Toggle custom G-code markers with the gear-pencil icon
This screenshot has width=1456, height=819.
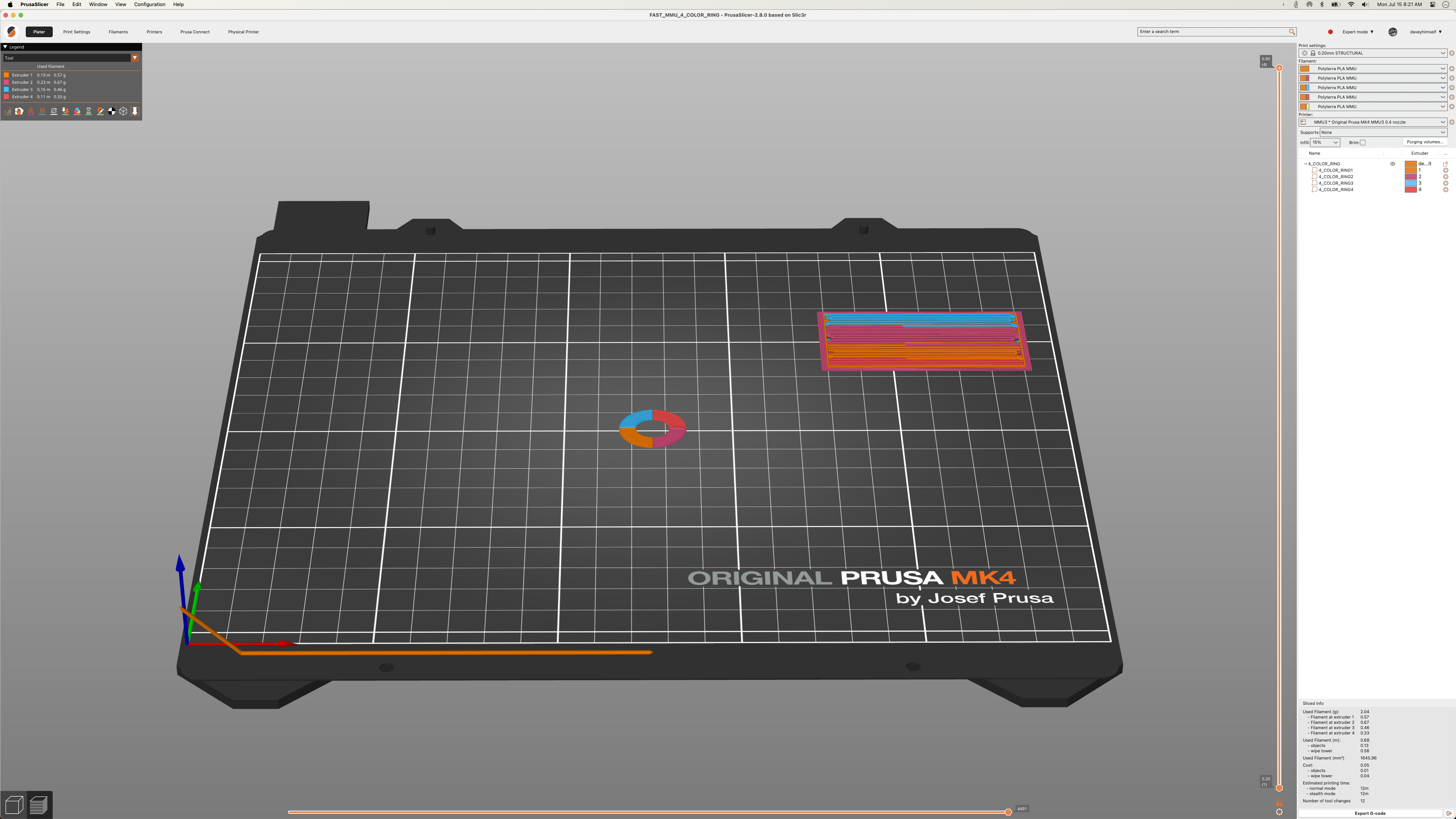(x=100, y=111)
